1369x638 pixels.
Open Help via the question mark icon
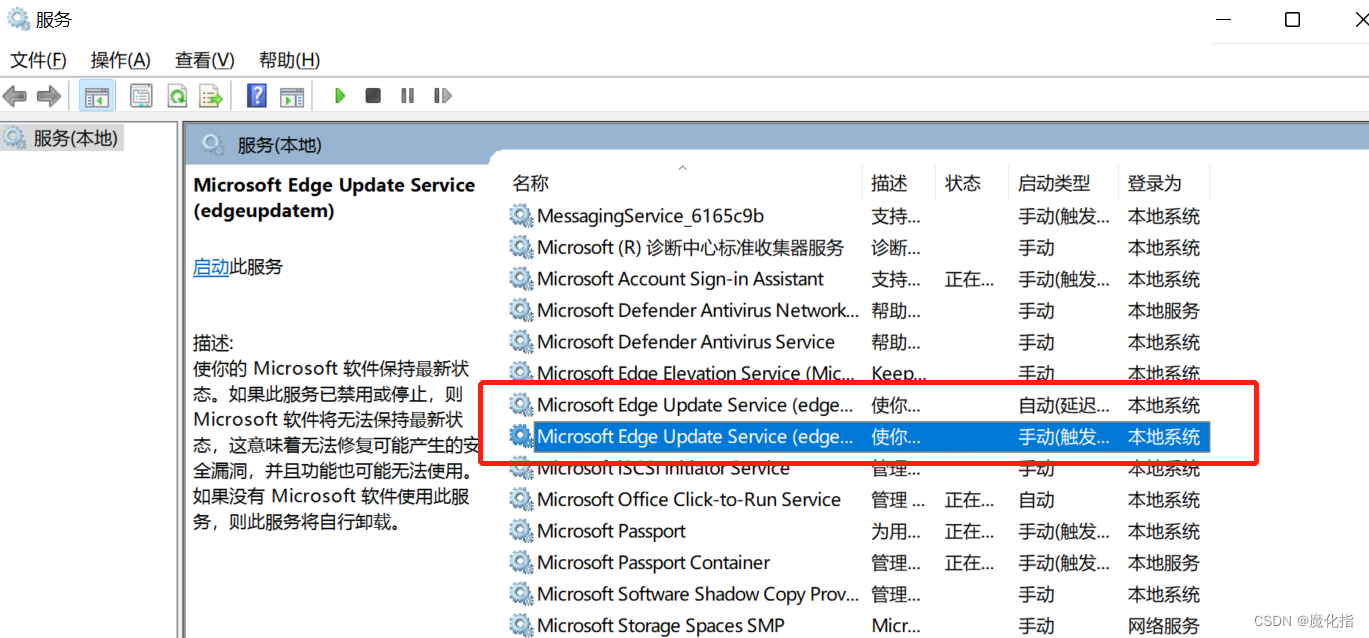(257, 96)
